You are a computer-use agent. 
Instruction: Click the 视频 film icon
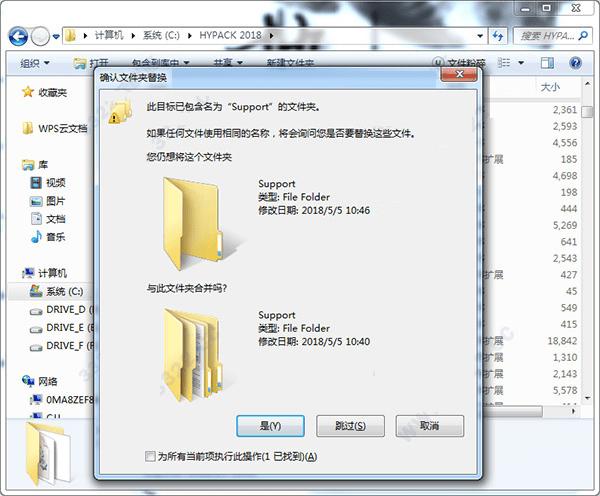point(36,183)
